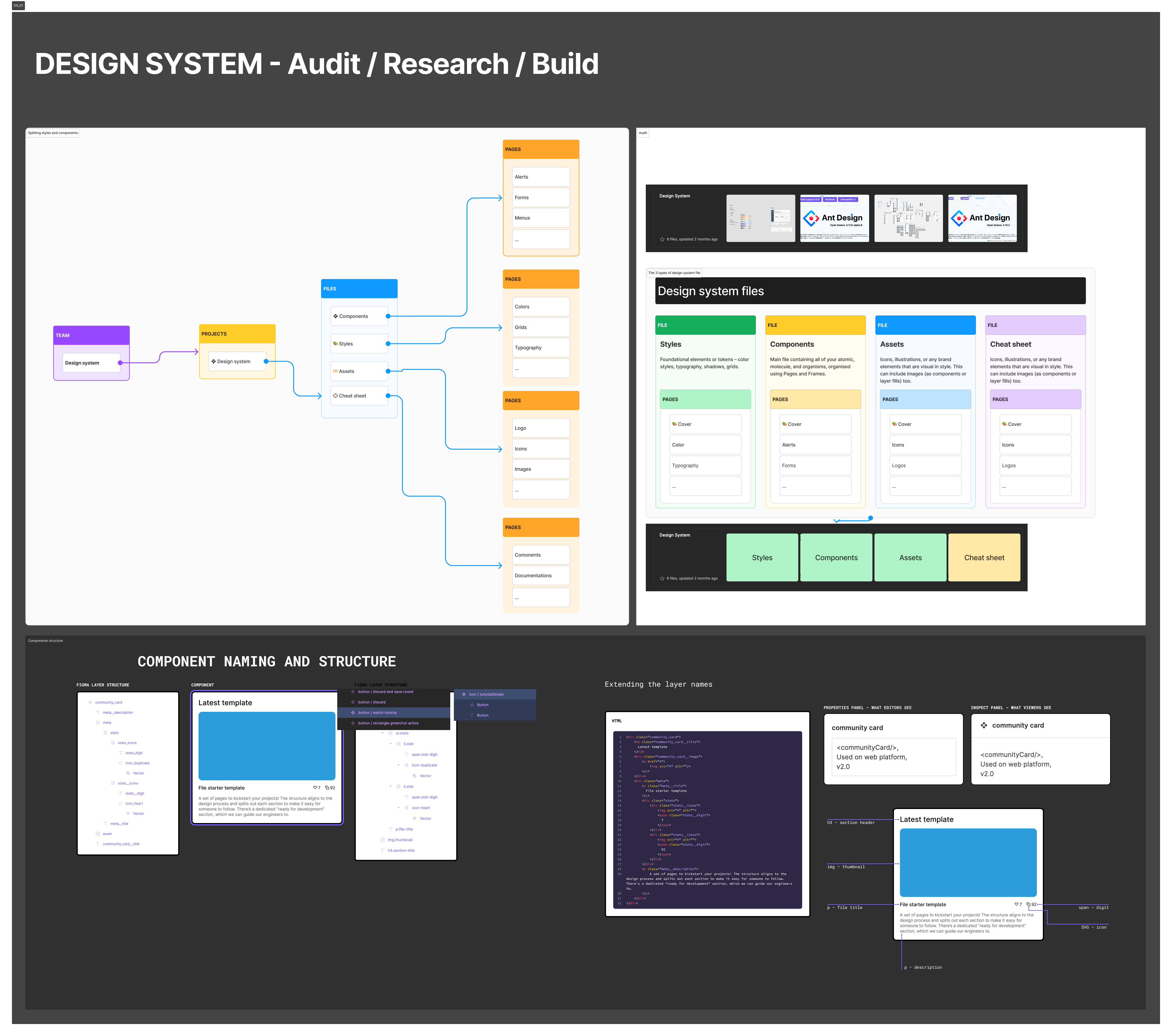Collapse the li.stat row containing icon-heart
The height and width of the screenshot is (1036, 1172).
390,787
